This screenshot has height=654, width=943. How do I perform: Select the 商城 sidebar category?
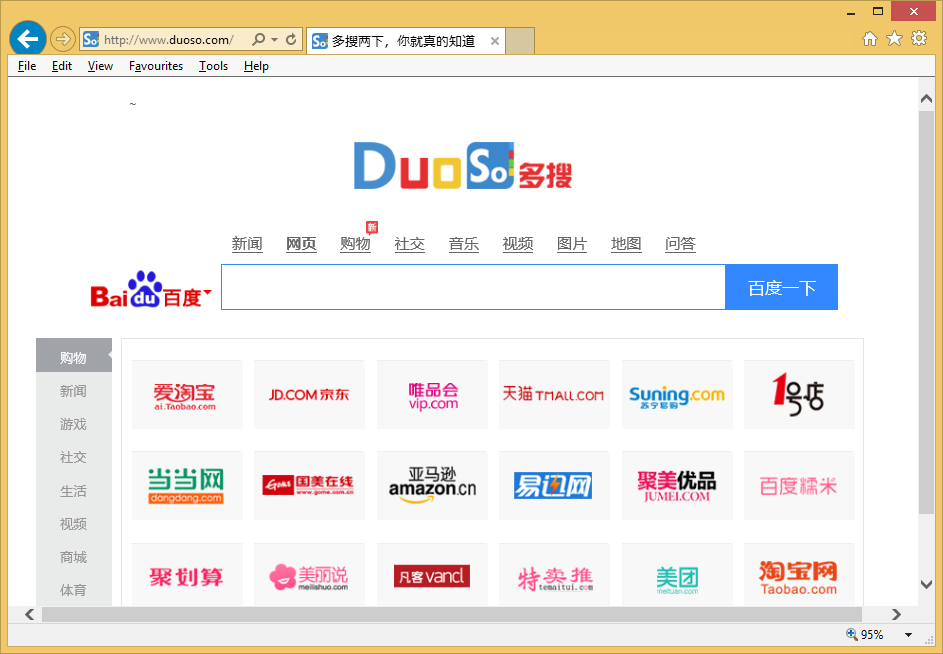tap(74, 557)
